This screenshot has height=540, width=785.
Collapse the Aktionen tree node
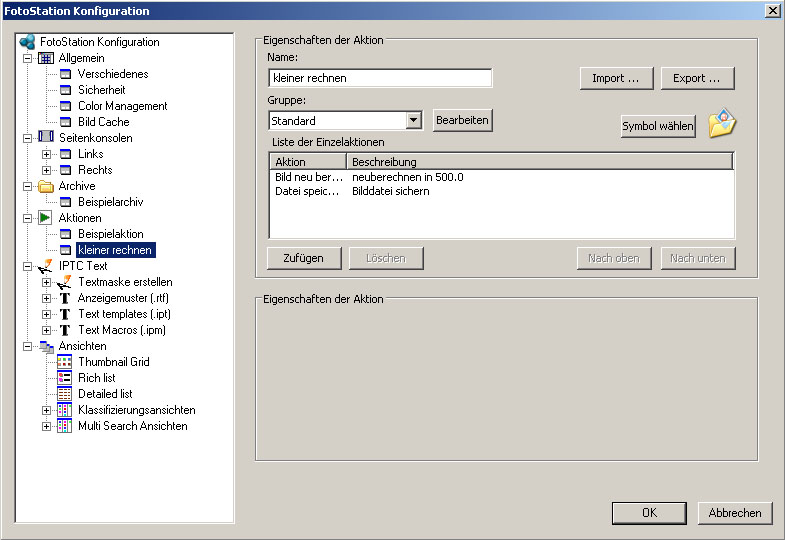pos(28,218)
